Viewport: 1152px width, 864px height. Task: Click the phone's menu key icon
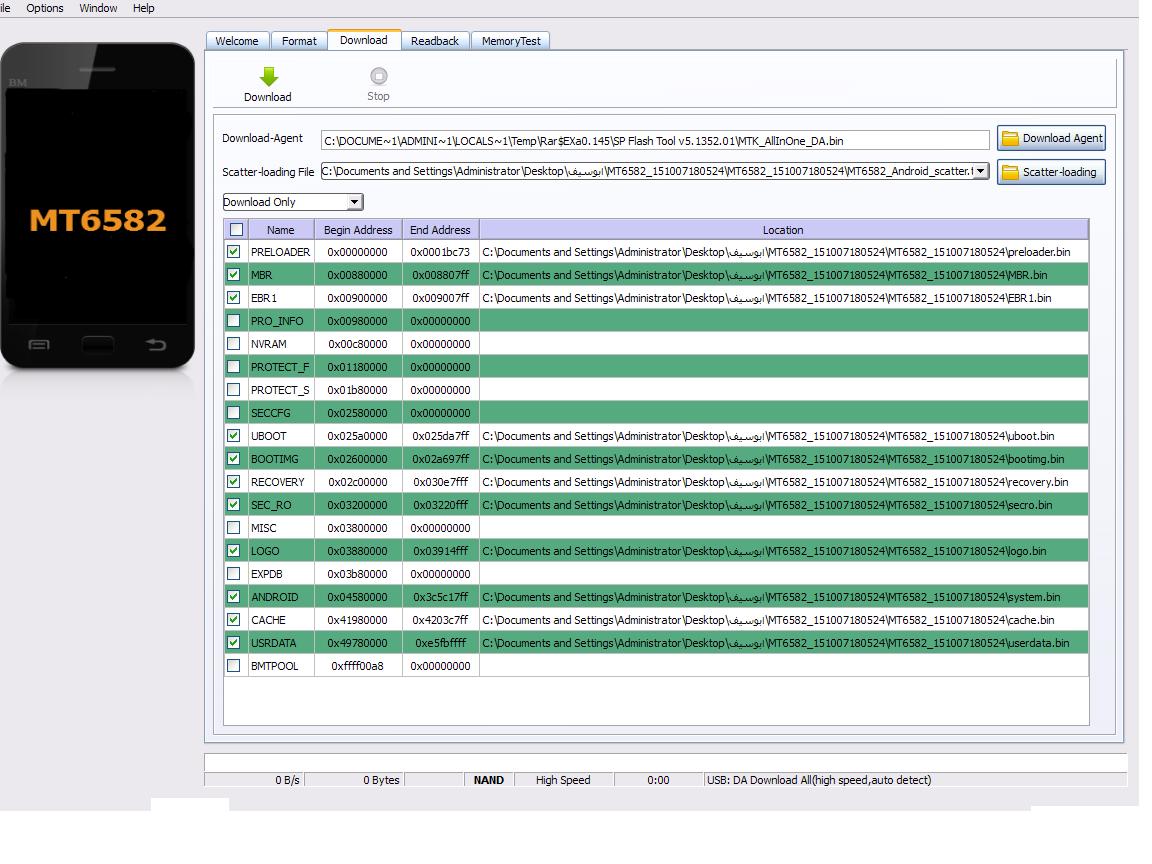pos(39,344)
